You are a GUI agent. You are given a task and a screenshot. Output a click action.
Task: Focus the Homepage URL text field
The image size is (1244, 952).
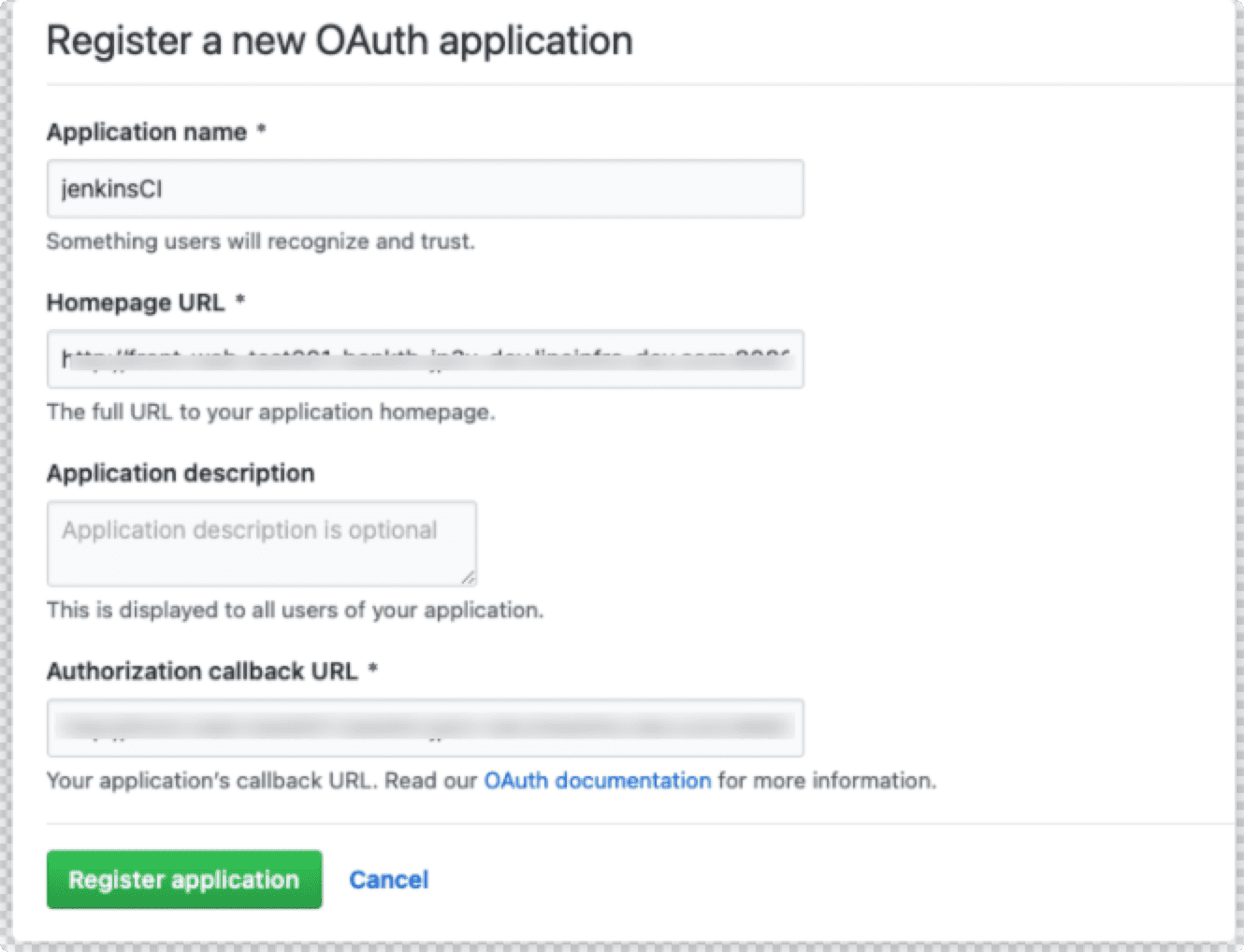425,359
